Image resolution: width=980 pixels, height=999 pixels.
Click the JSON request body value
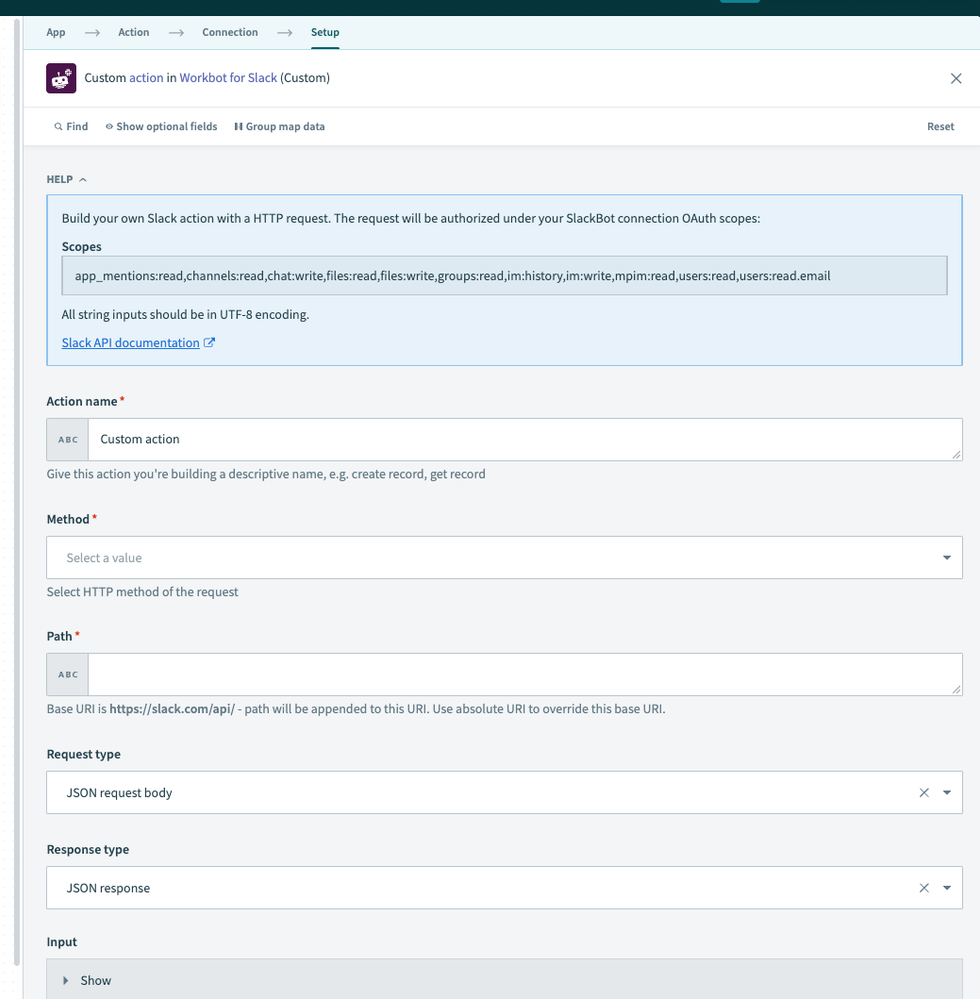click(x=119, y=793)
